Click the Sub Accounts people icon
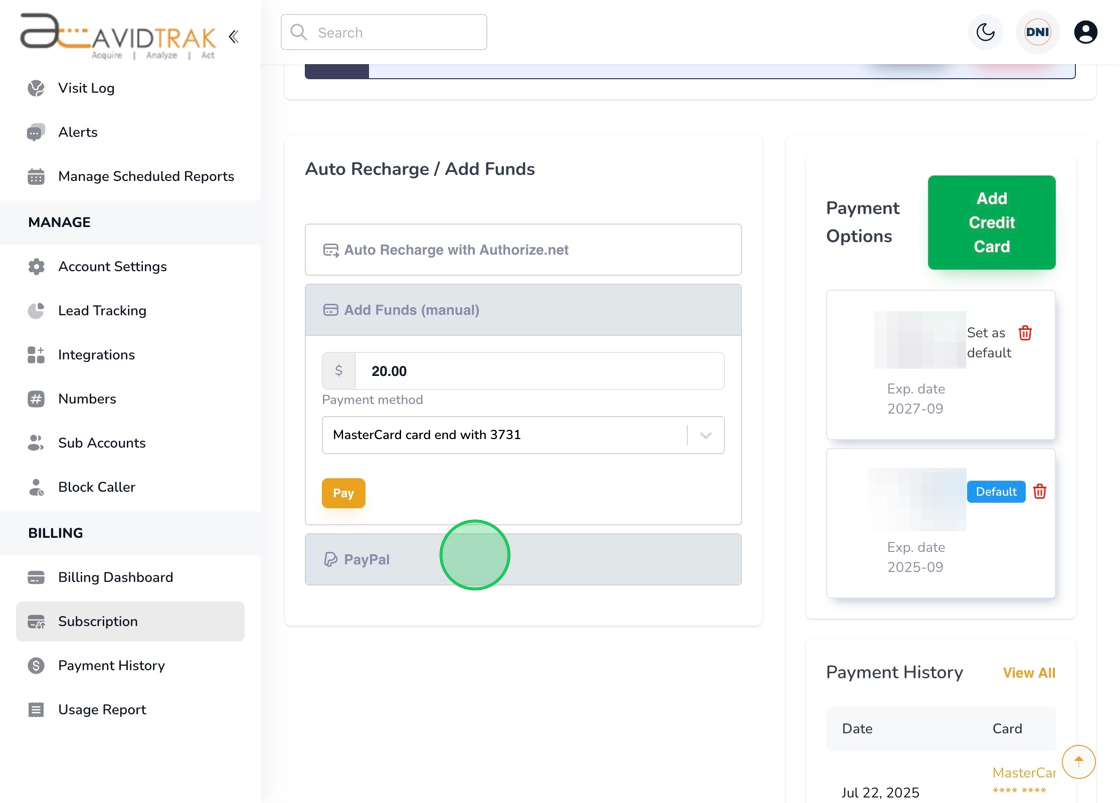The image size is (1120, 803). pos(36,443)
